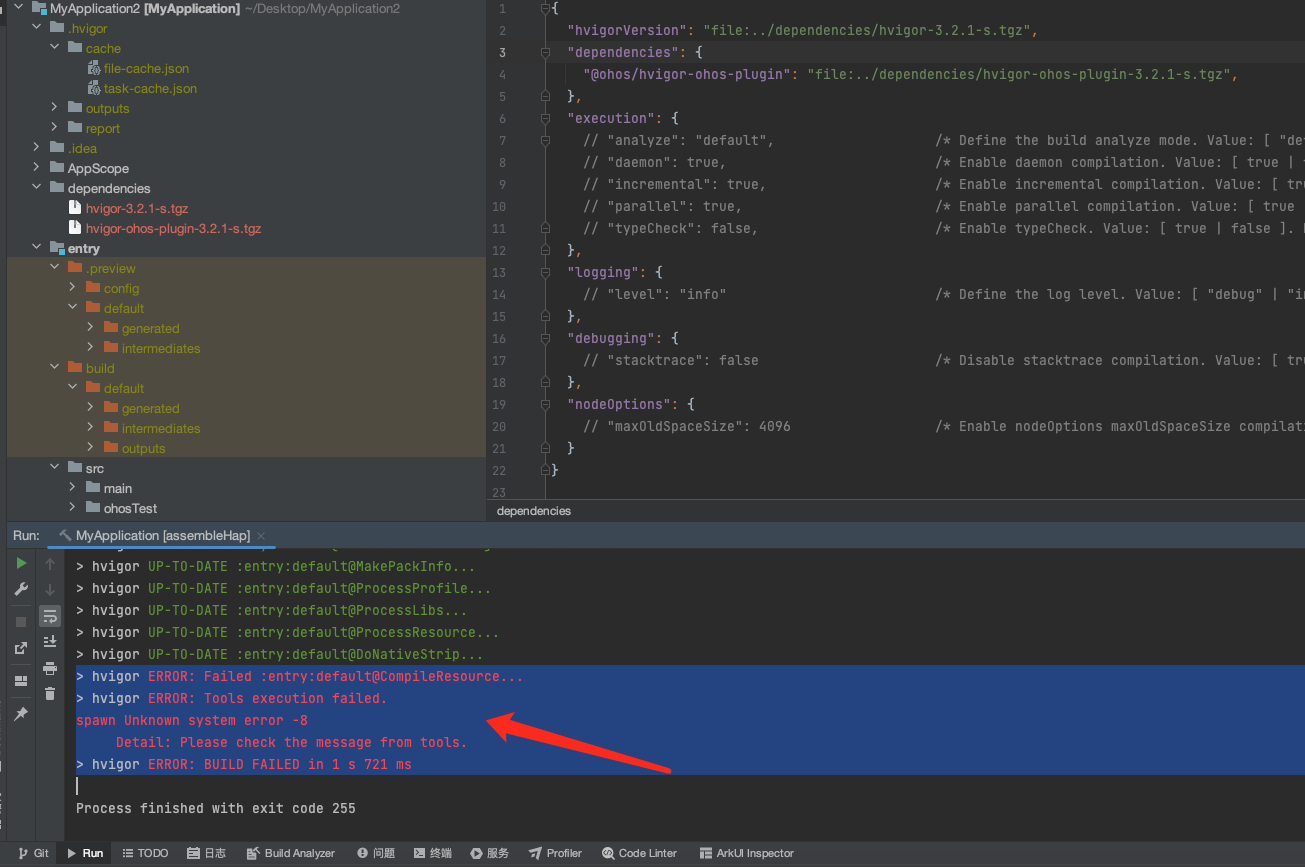Image resolution: width=1305 pixels, height=867 pixels.
Task: Collapse the cache folder
Action: coord(55,48)
